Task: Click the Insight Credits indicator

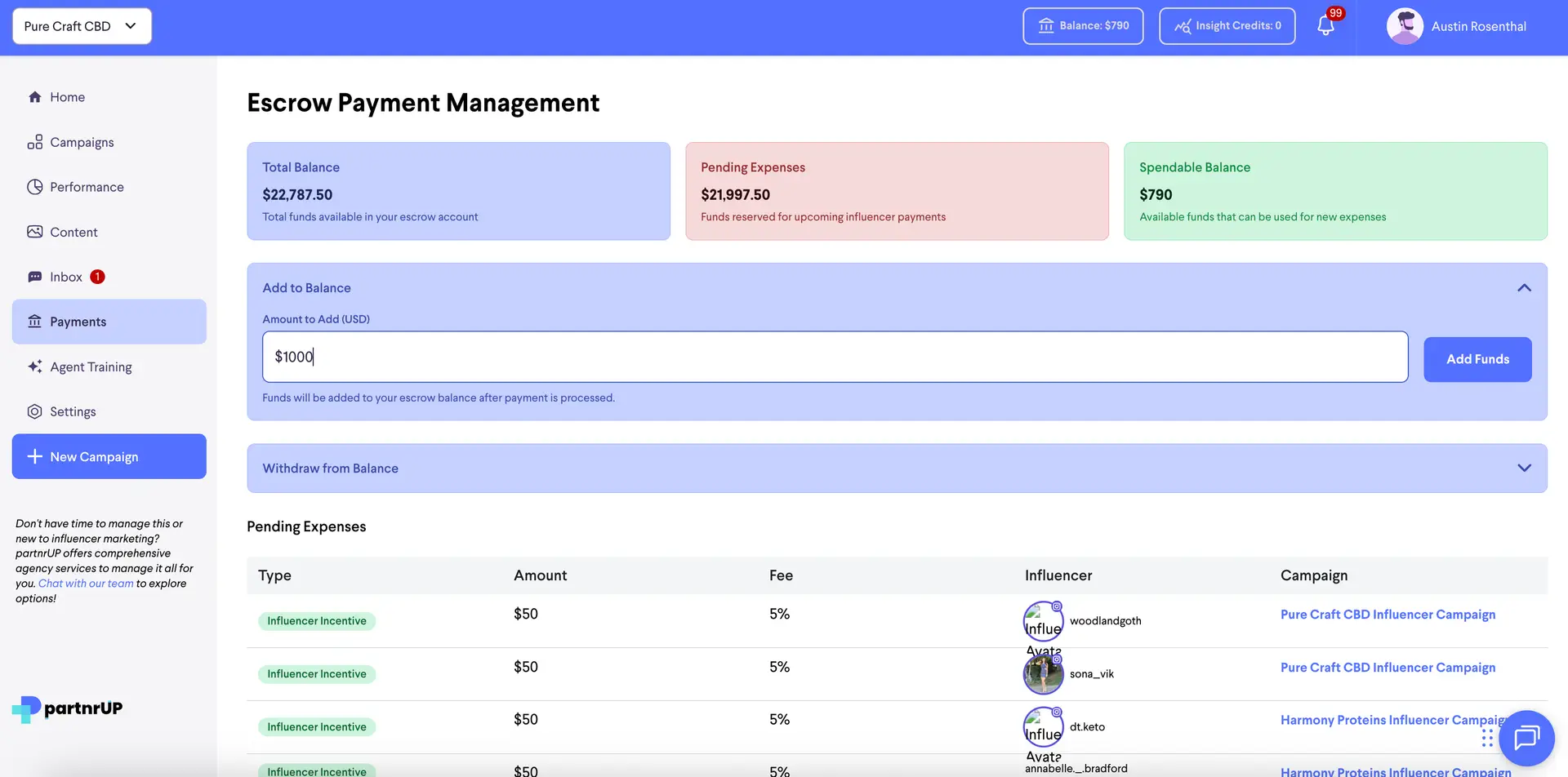Action: tap(1227, 25)
